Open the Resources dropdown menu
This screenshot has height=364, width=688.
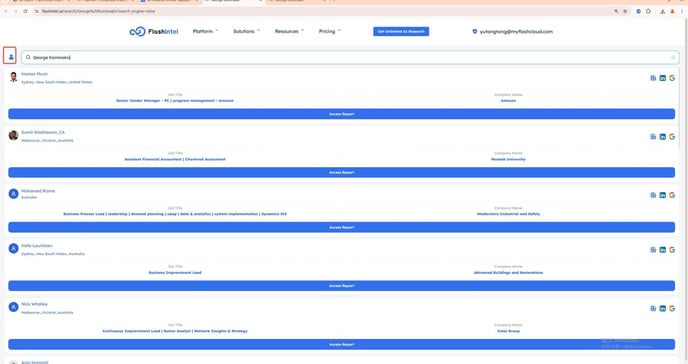tap(289, 31)
